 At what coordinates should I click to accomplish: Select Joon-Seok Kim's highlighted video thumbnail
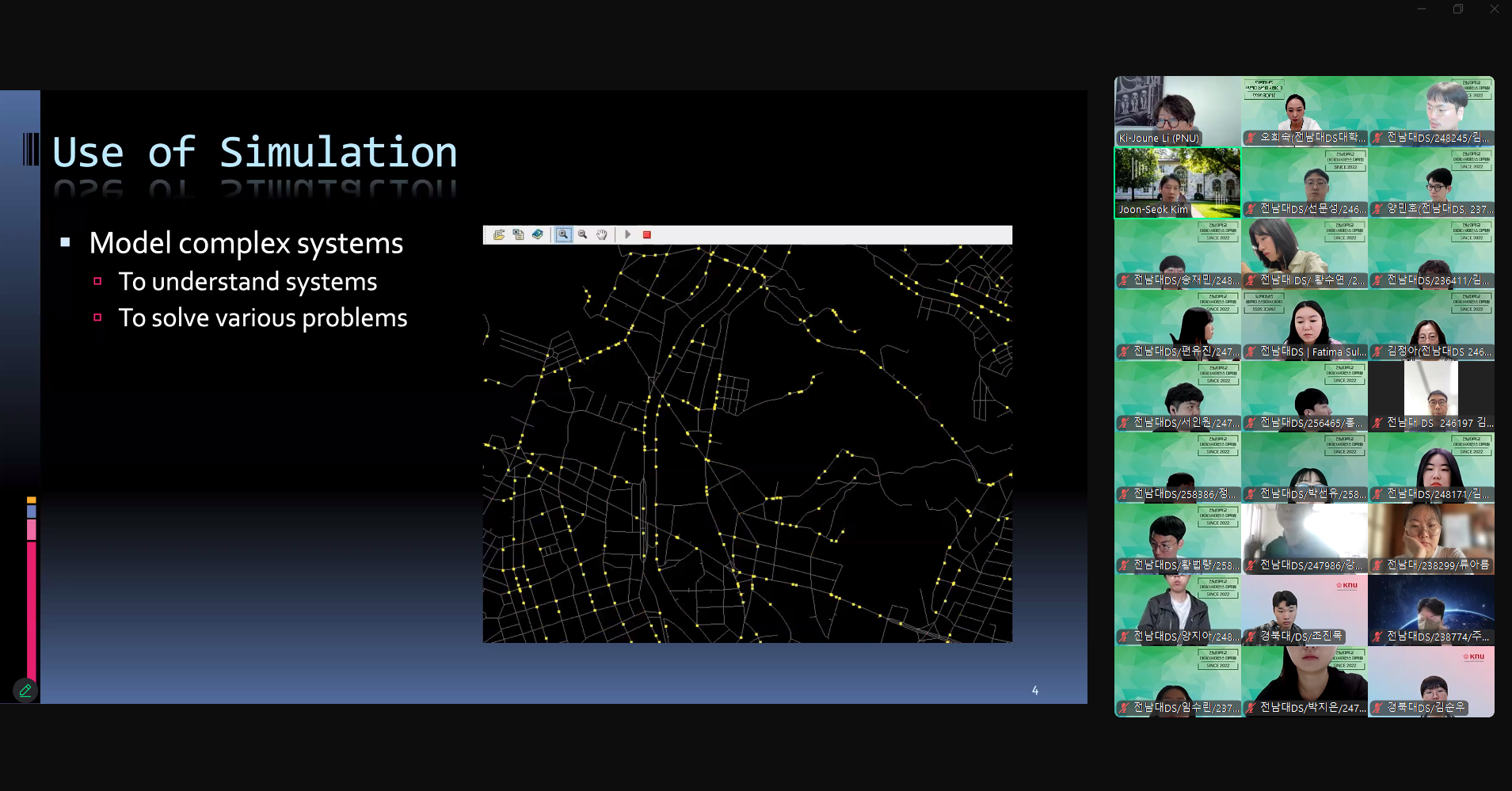pyautogui.click(x=1178, y=183)
